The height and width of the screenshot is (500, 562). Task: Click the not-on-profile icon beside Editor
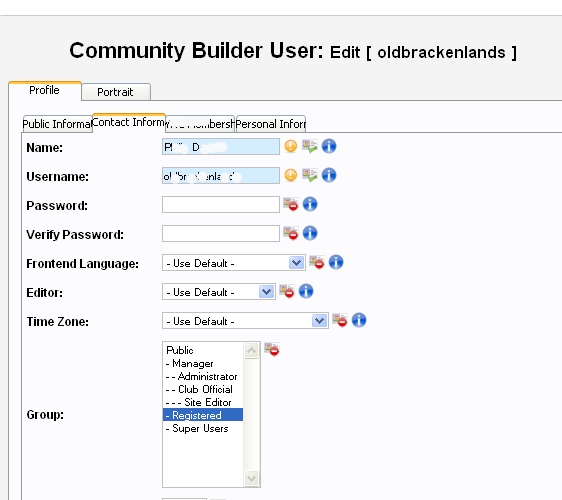click(287, 291)
